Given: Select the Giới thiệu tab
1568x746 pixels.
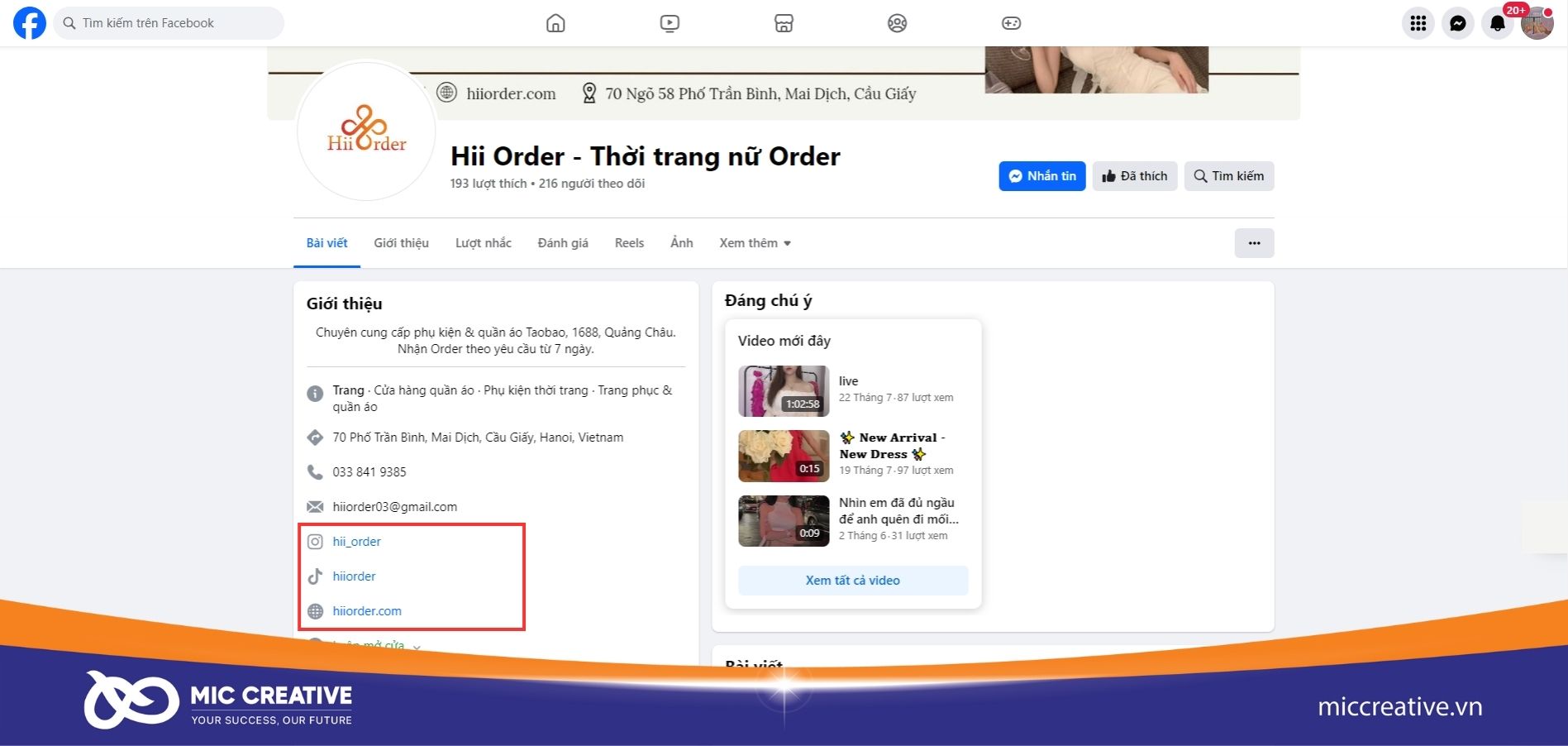Looking at the screenshot, I should click(401, 243).
